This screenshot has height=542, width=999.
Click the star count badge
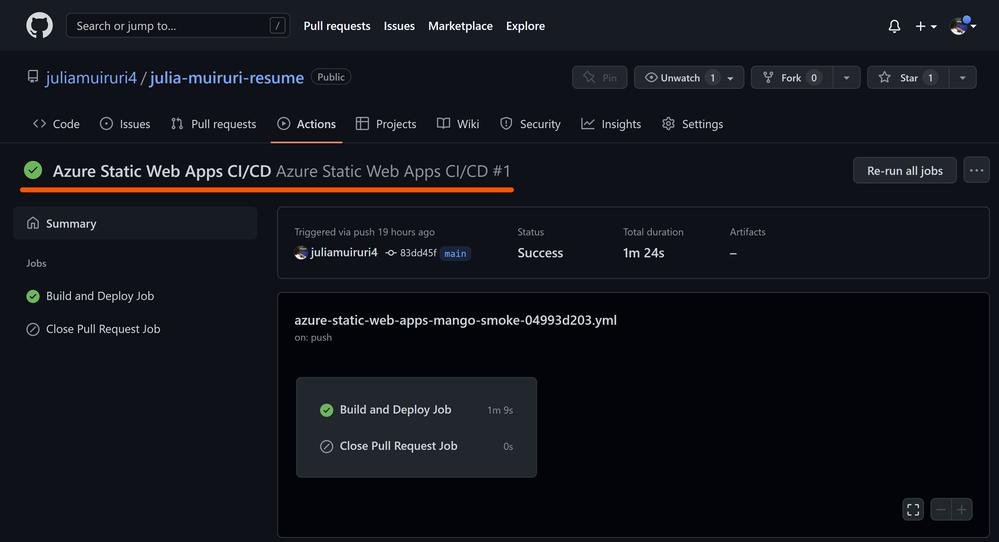pos(930,78)
